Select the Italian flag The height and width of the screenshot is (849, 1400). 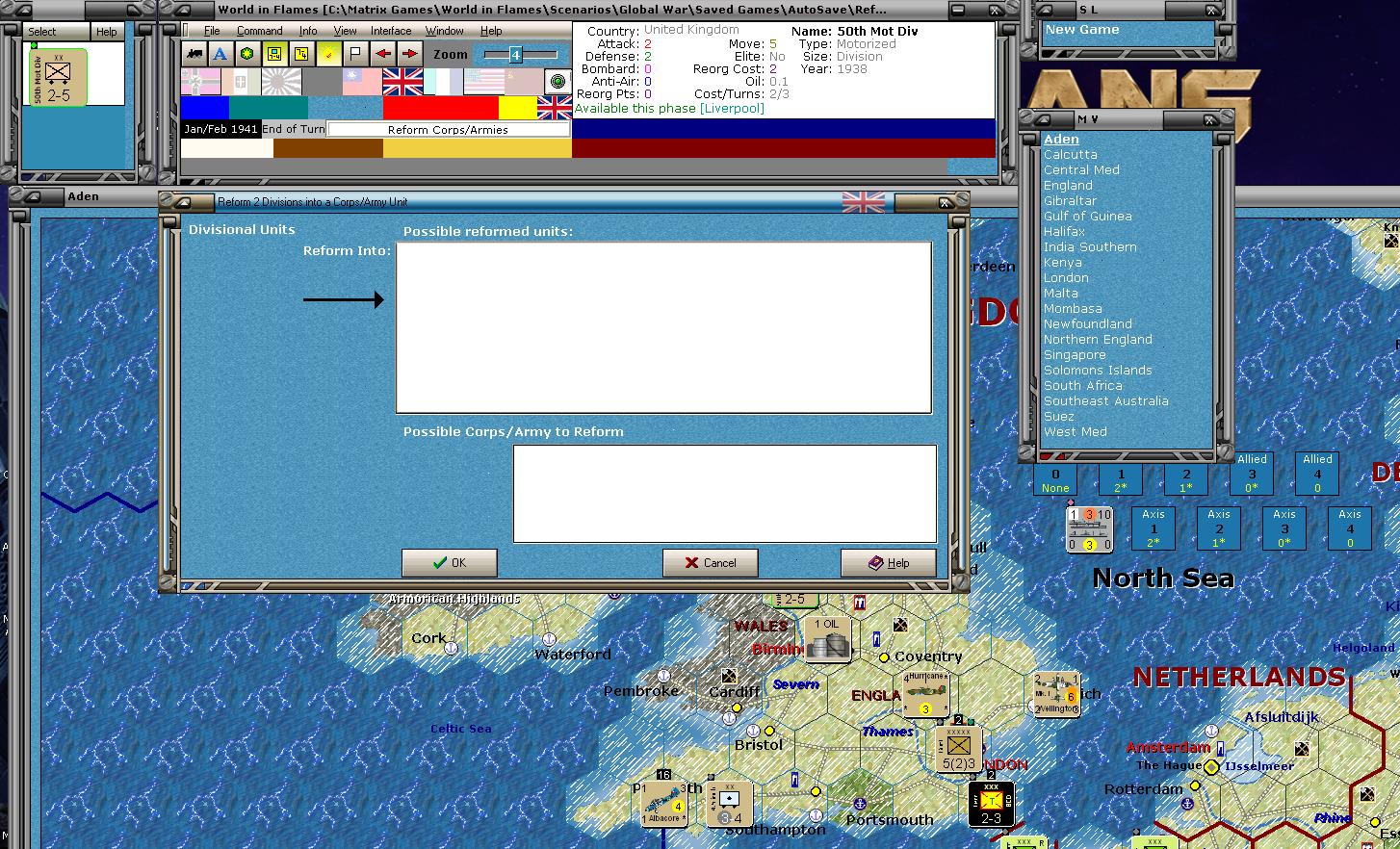click(241, 82)
